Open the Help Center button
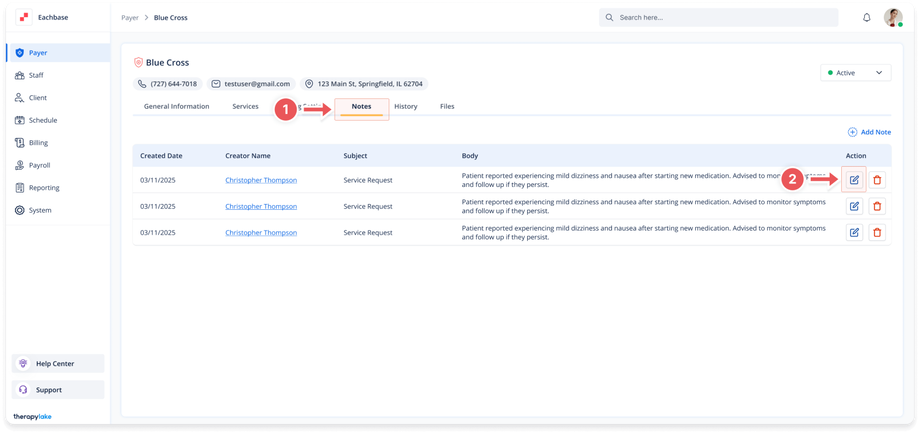The image size is (920, 434). tap(58, 363)
